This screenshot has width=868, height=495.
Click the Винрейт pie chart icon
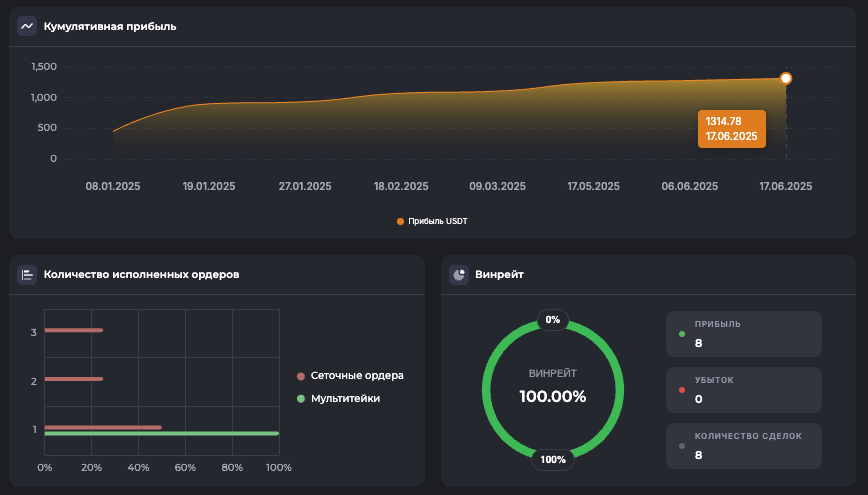click(459, 274)
